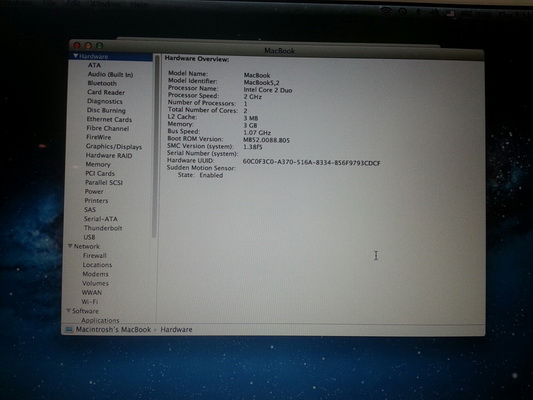Open the Power entry
This screenshot has height=400, width=533.
[94, 191]
